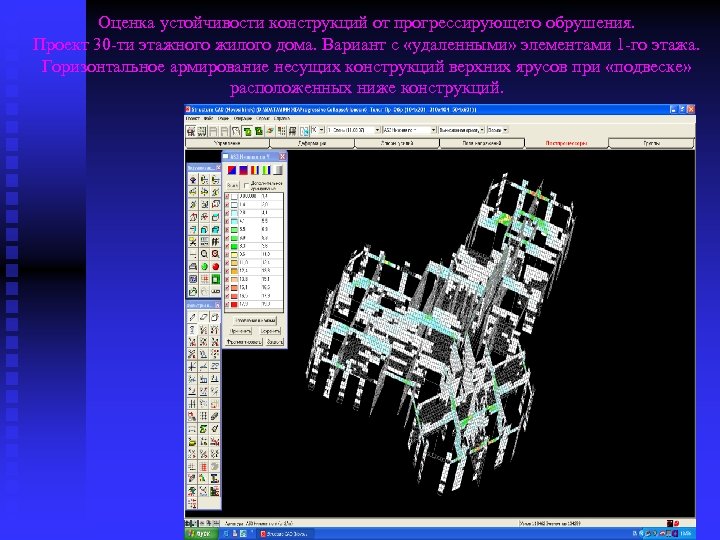Image resolution: width=720 pixels, height=540 pixels.
Task: Toggle checkbox of the 9.6 yellow row
Action: (x=227, y=254)
